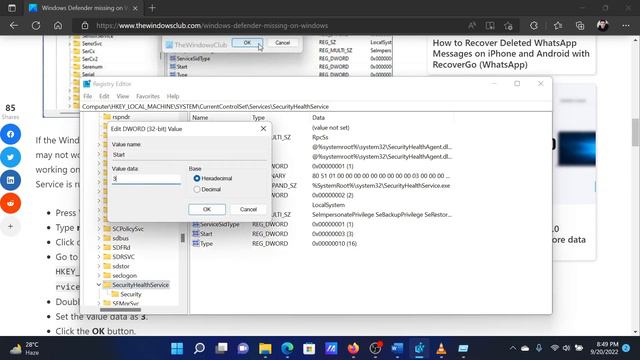The image size is (640, 360).
Task: Sort list by Data column header
Action: tap(318, 118)
